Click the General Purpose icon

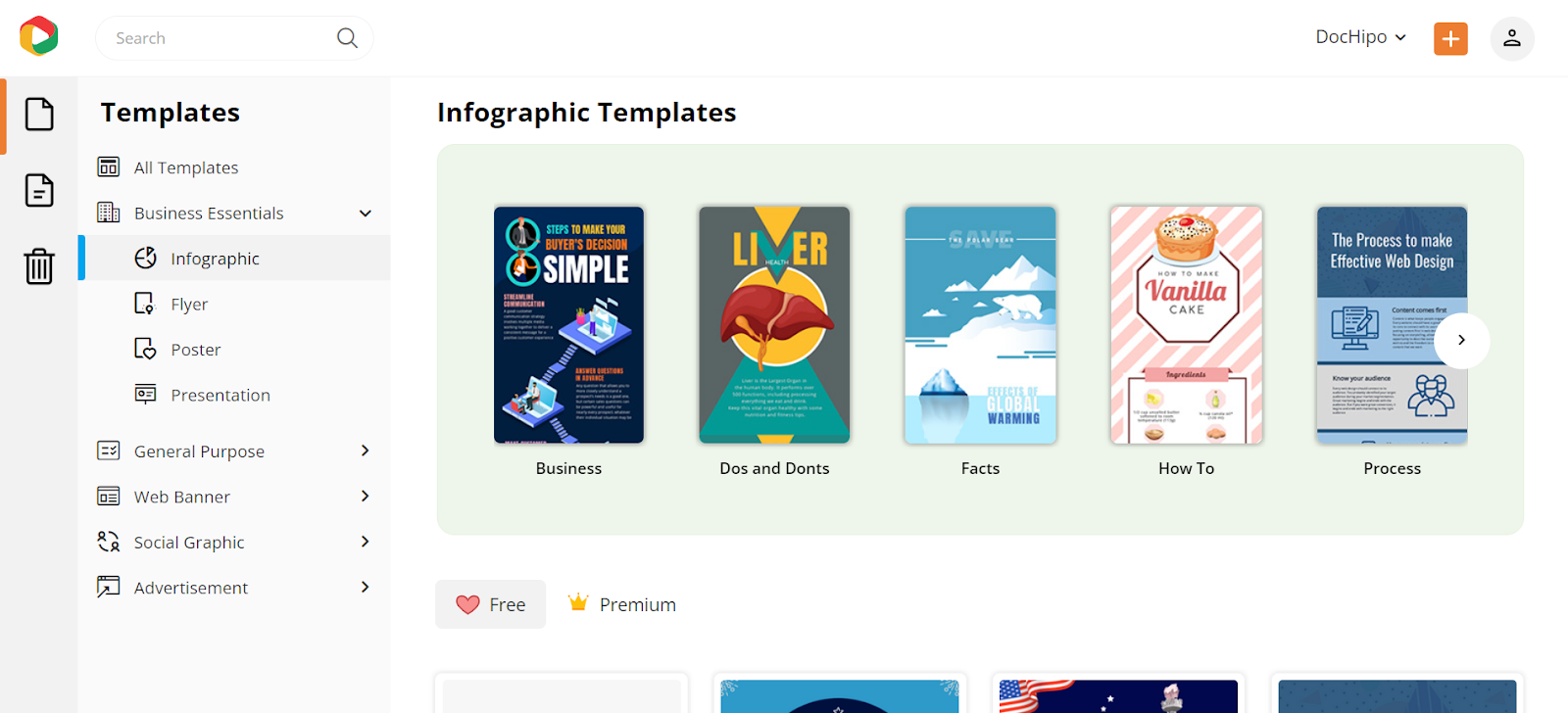pyautogui.click(x=109, y=451)
